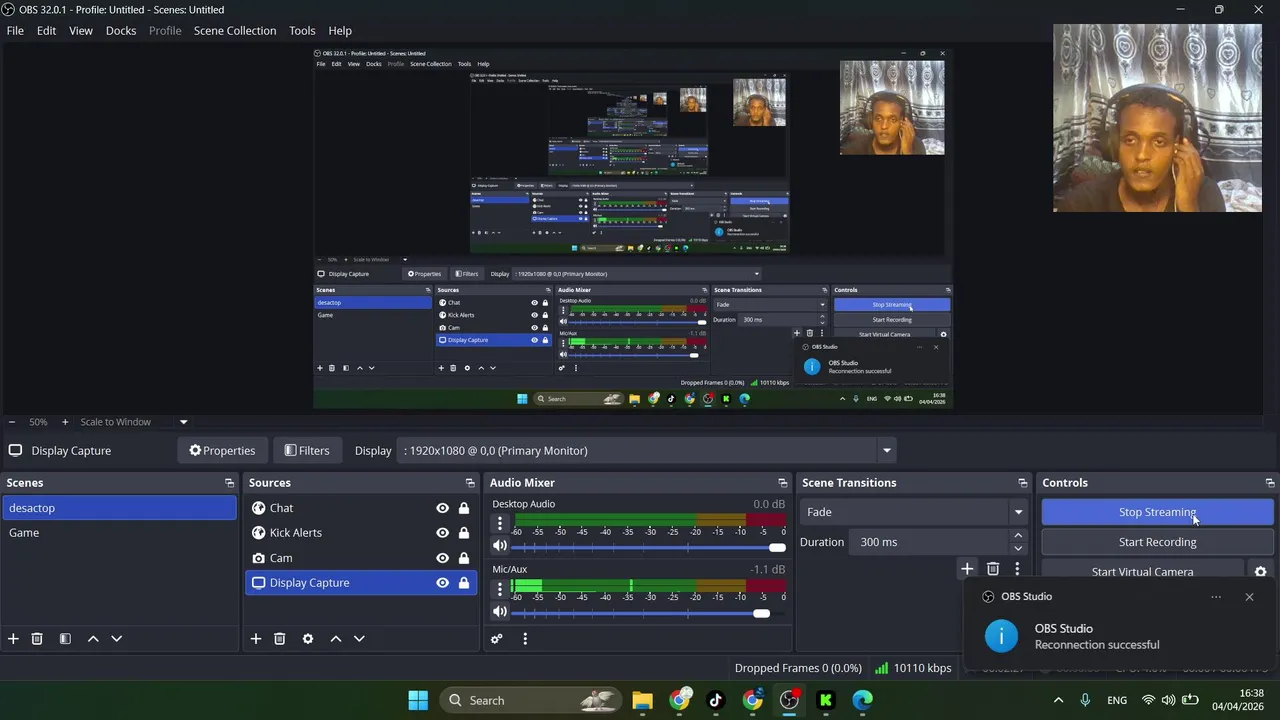Viewport: 1280px width, 720px height.
Task: Mute Mic/Aux speaker icon
Action: click(500, 611)
